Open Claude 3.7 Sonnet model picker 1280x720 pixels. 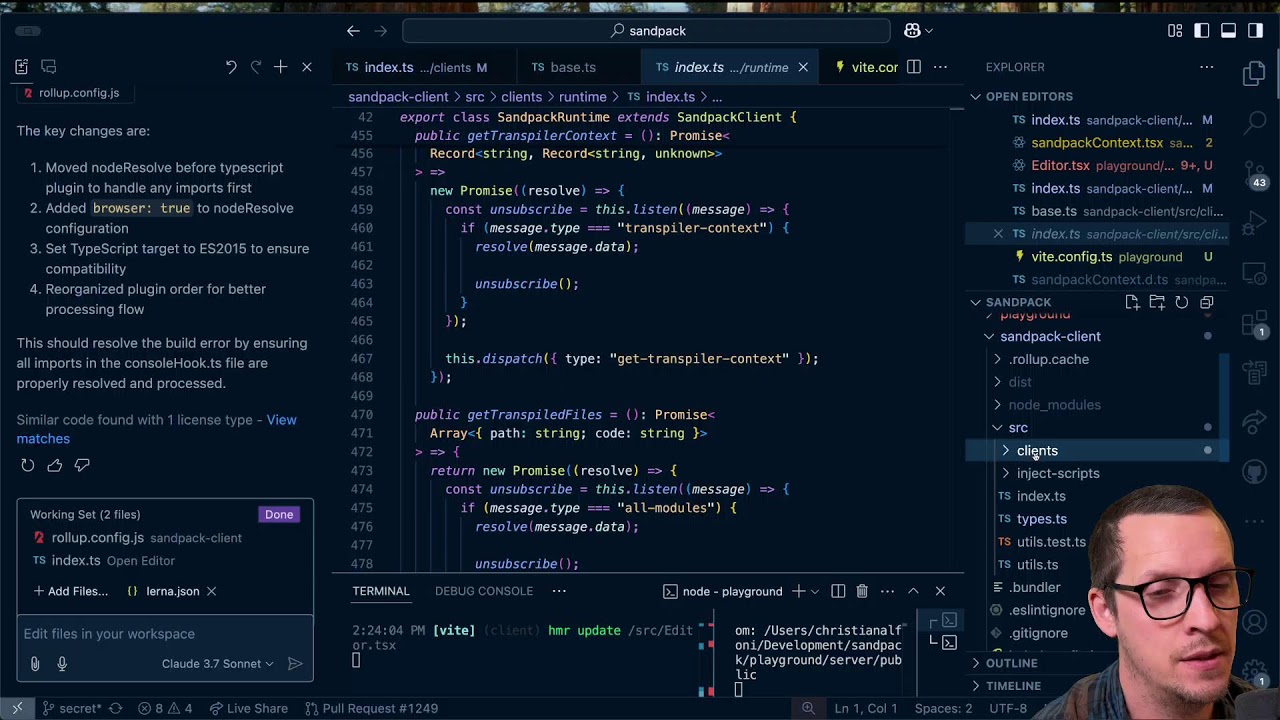tap(217, 664)
